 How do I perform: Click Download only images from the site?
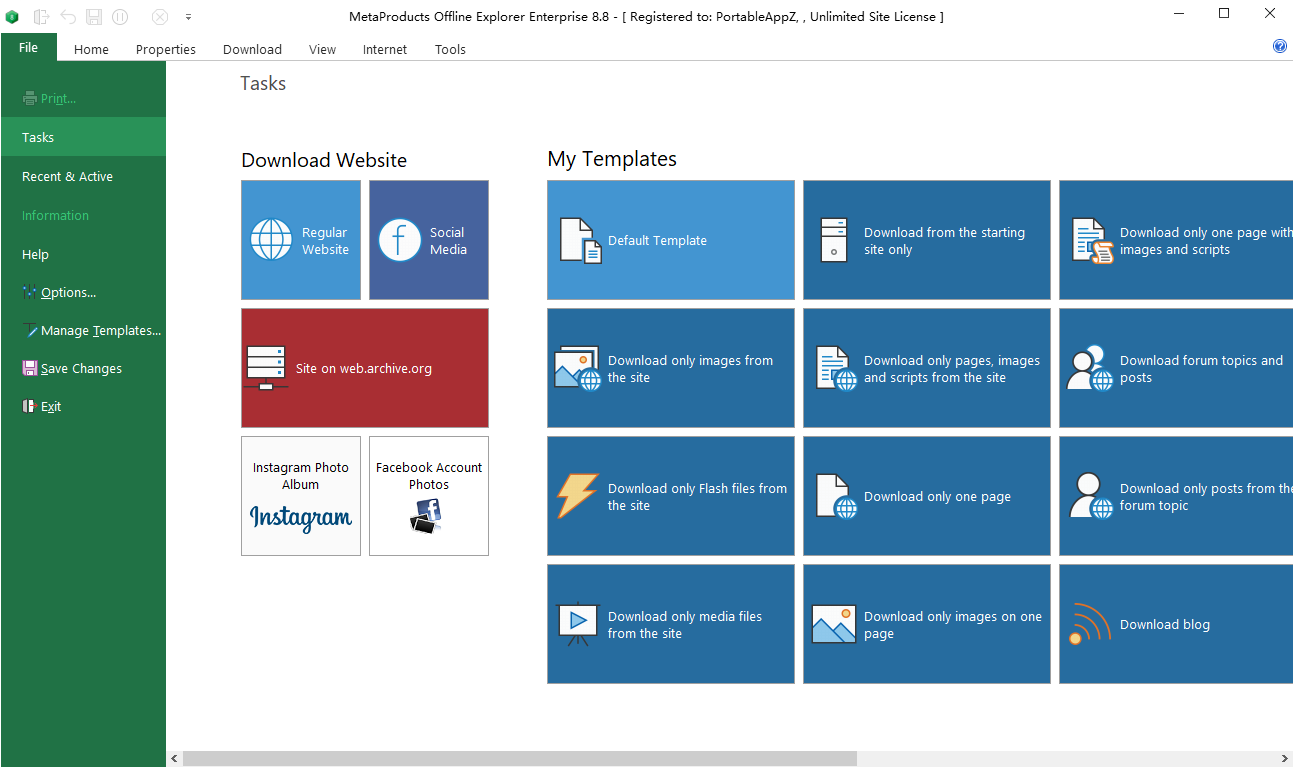(x=671, y=368)
